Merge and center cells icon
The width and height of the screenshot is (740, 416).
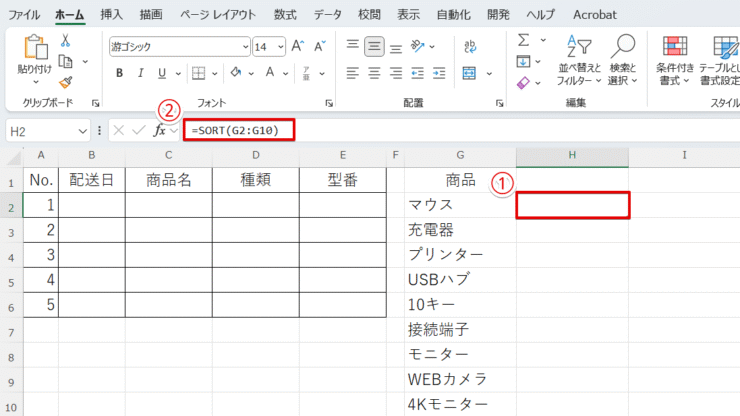pyautogui.click(x=469, y=73)
